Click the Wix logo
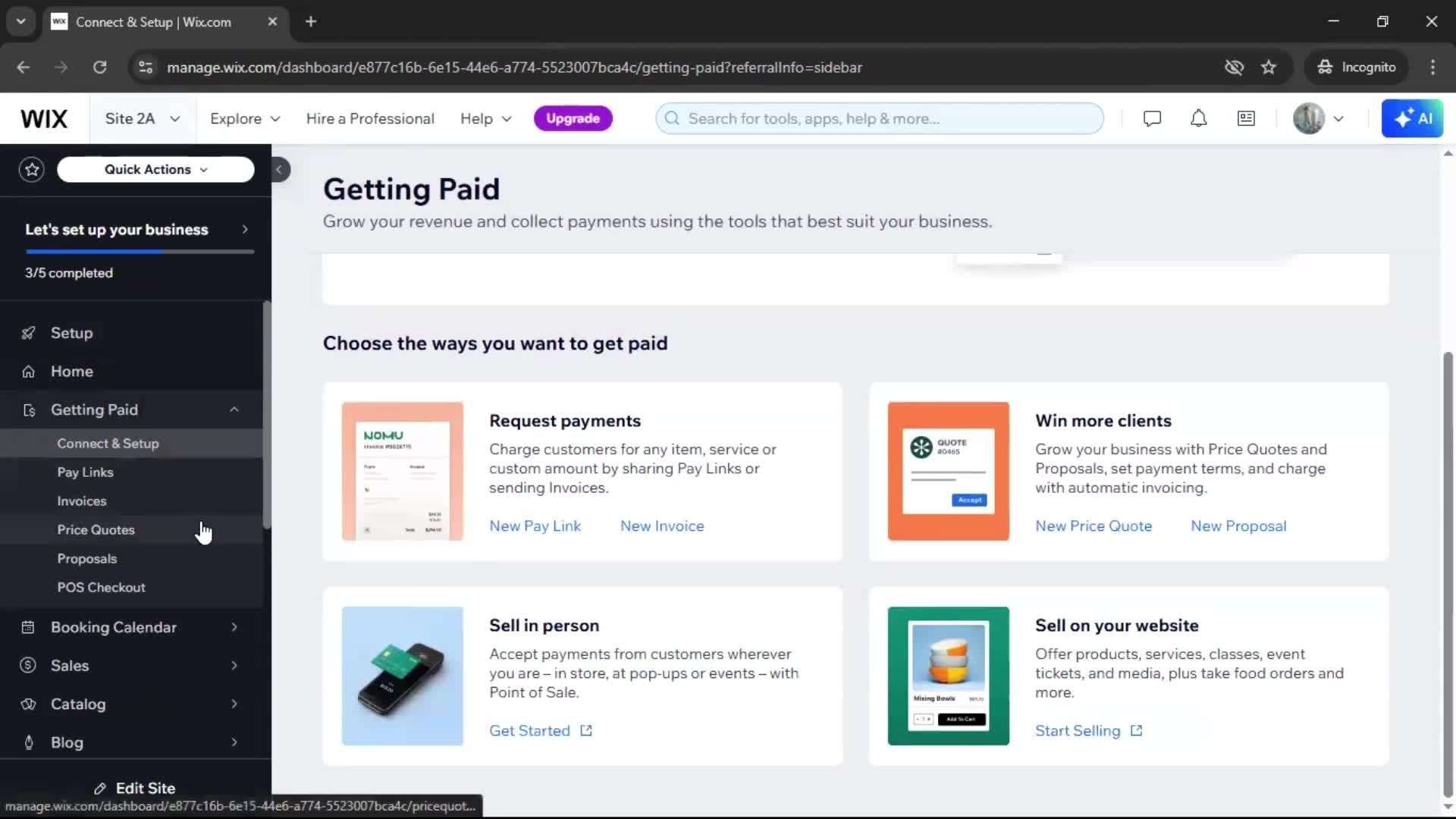 click(44, 118)
